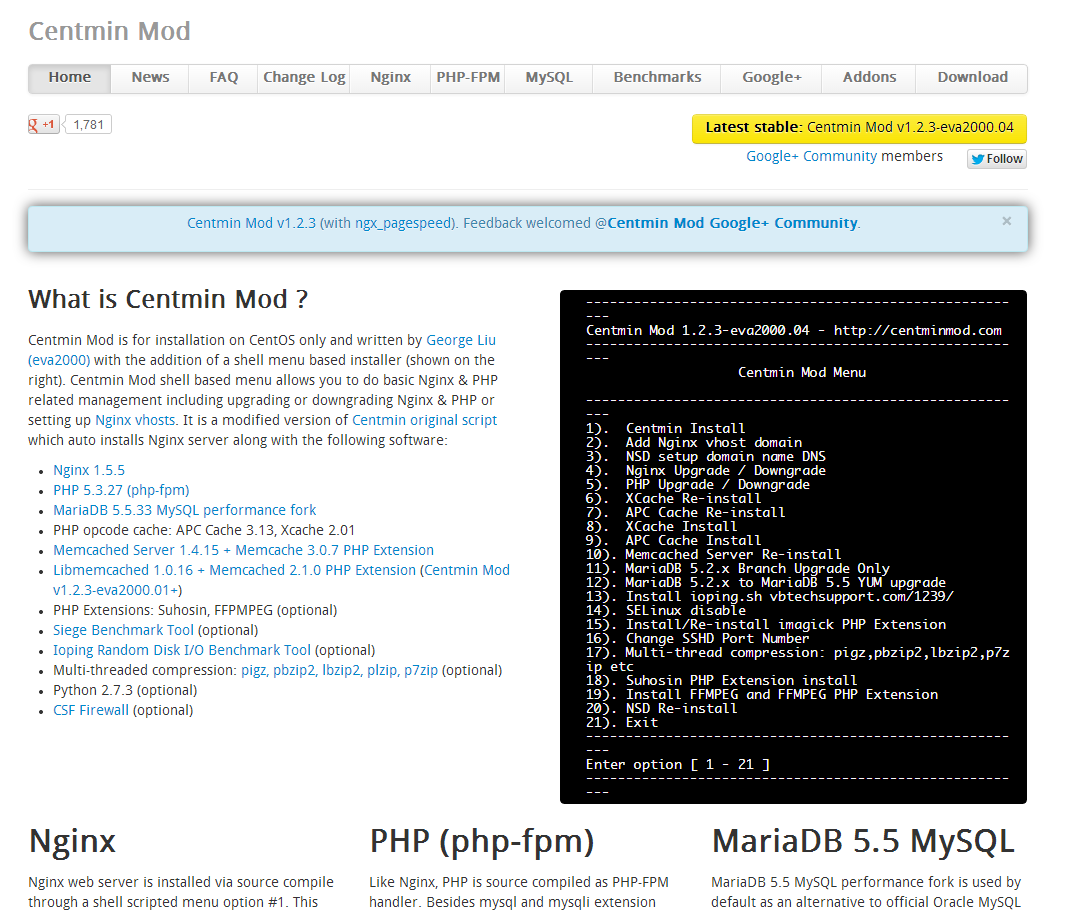Screen dimensions: 1076x911
Task: Click the Nginx section heading
Action: (x=72, y=842)
